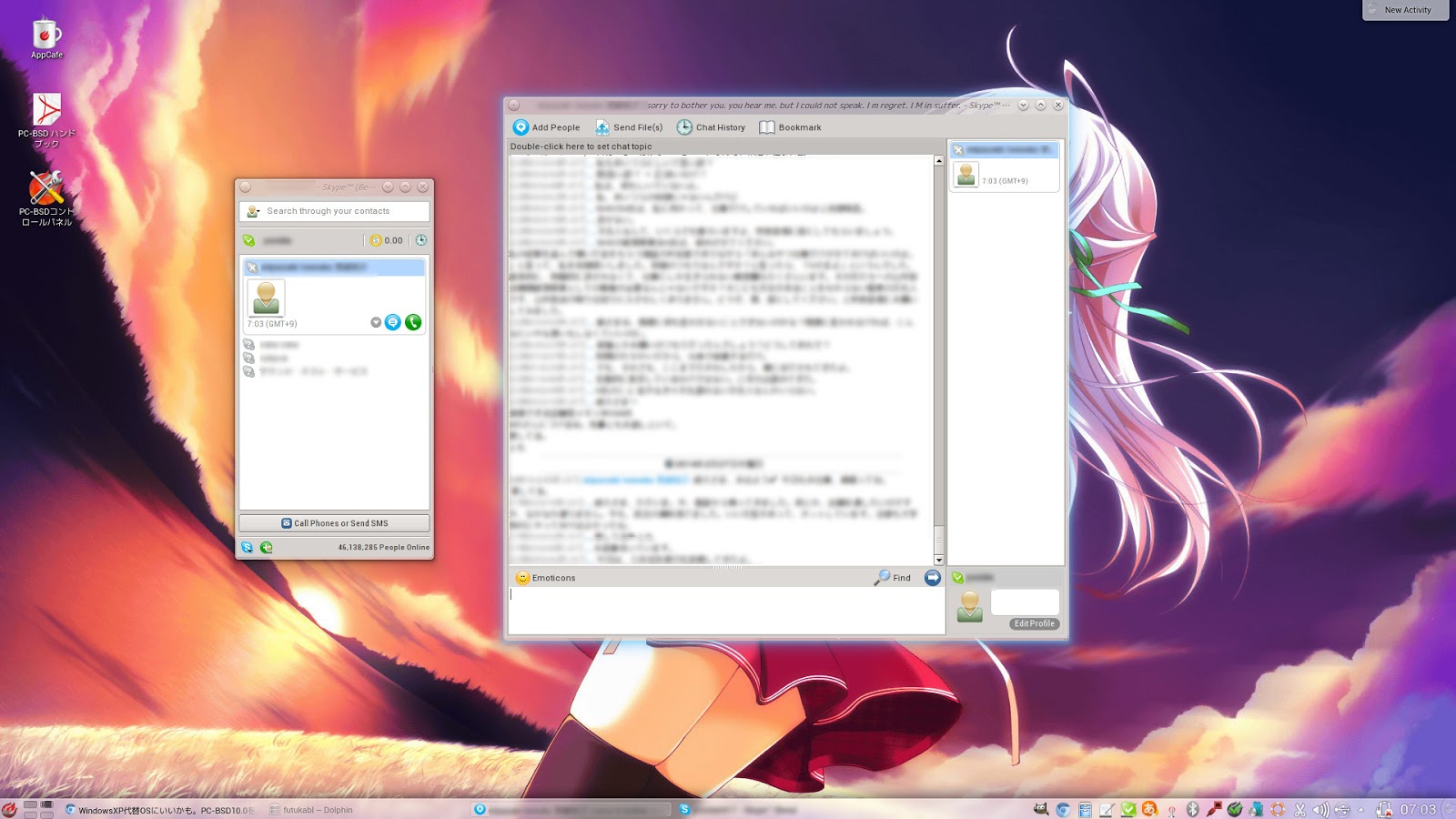The width and height of the screenshot is (1456, 819).
Task: Open the PC-BSD control panel desktop icon
Action: pyautogui.click(x=46, y=197)
